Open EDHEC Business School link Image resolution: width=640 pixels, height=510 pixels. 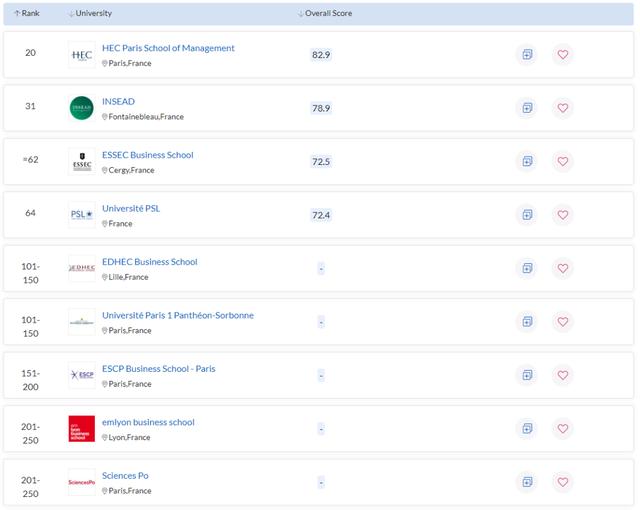click(150, 262)
